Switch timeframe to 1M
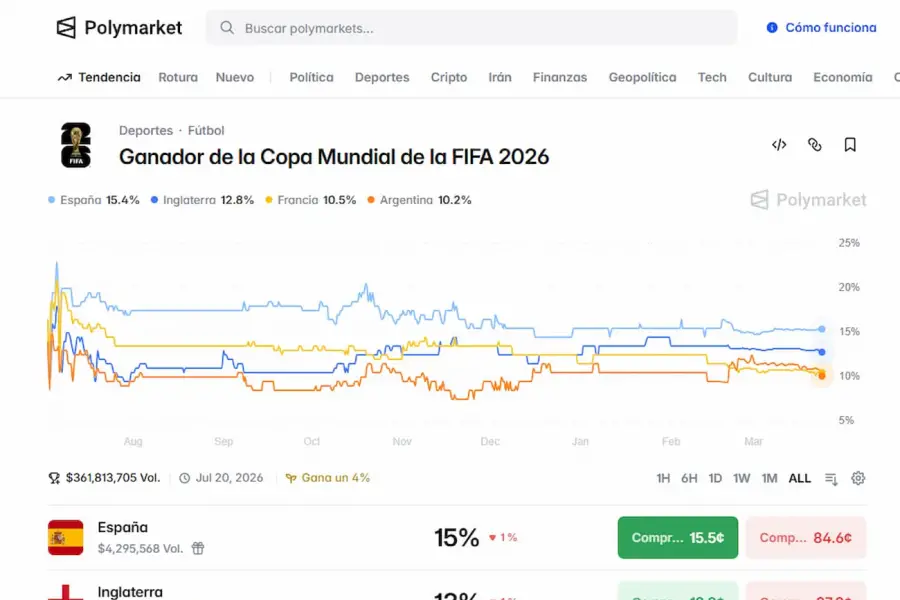Viewport: 900px width, 600px height. (x=769, y=478)
